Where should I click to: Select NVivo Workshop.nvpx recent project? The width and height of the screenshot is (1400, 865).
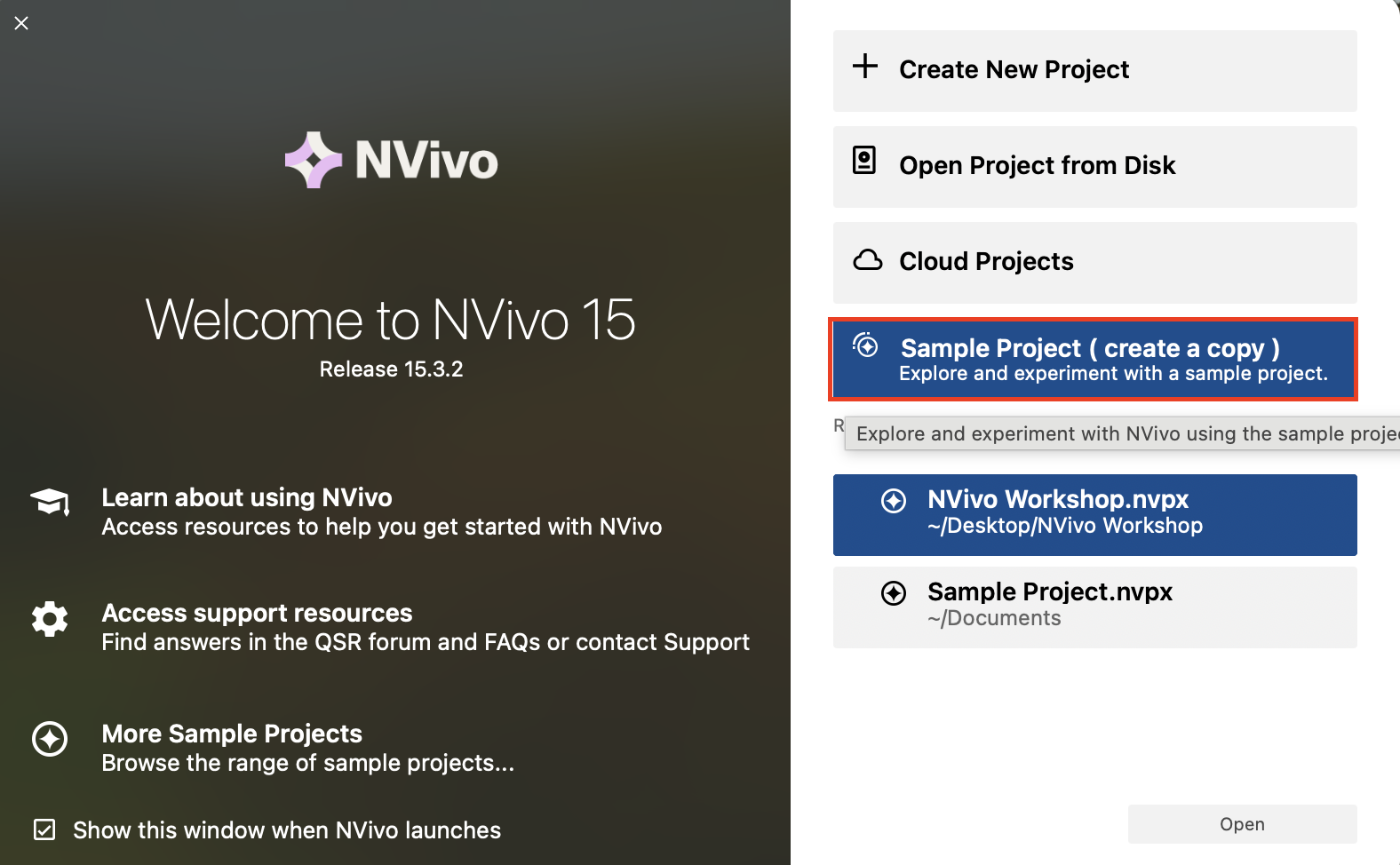click(x=1094, y=515)
